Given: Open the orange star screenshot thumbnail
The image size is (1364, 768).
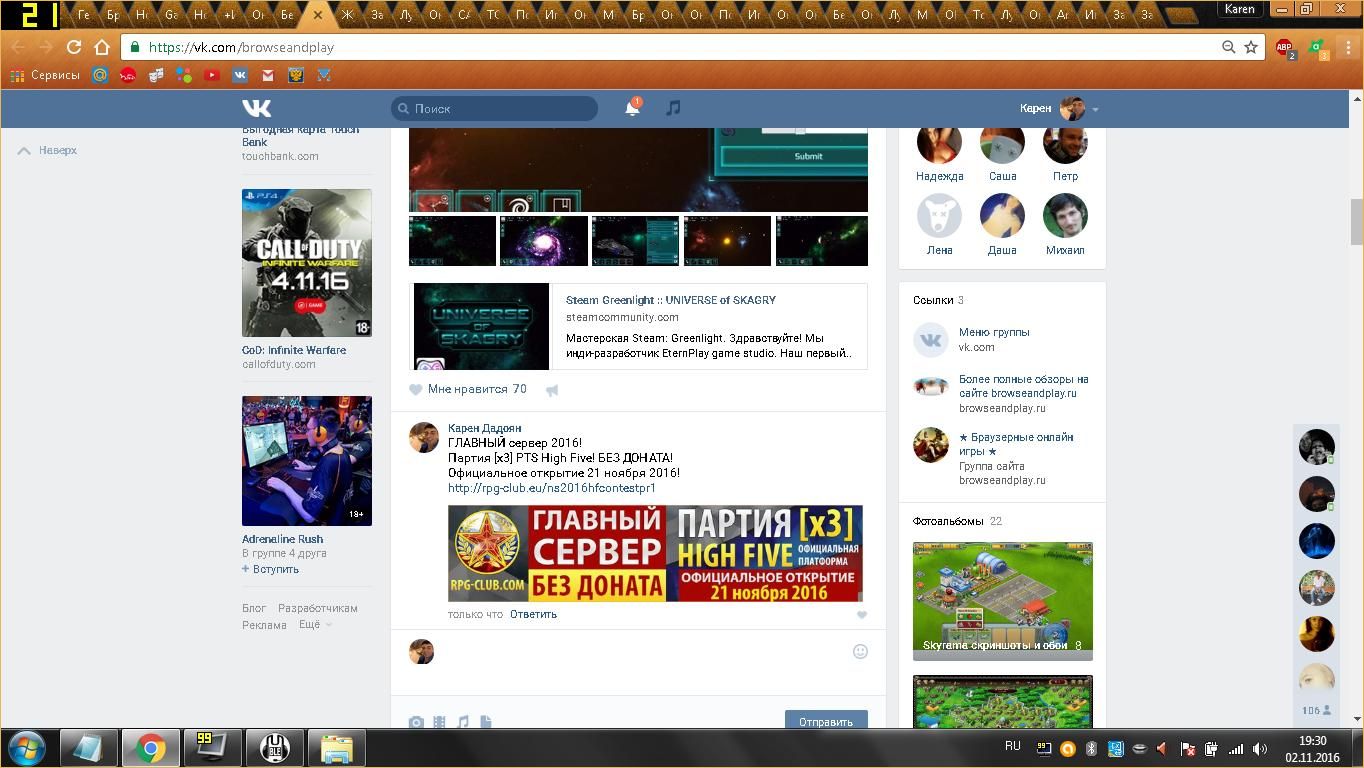Looking at the screenshot, I should [727, 241].
